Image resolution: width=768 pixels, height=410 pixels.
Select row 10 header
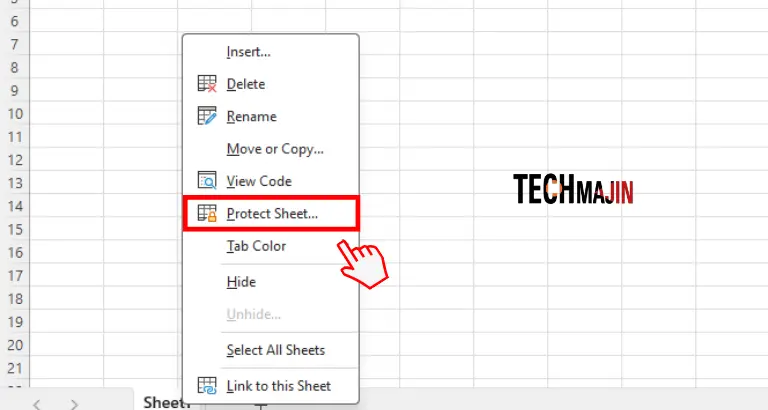pyautogui.click(x=15, y=114)
